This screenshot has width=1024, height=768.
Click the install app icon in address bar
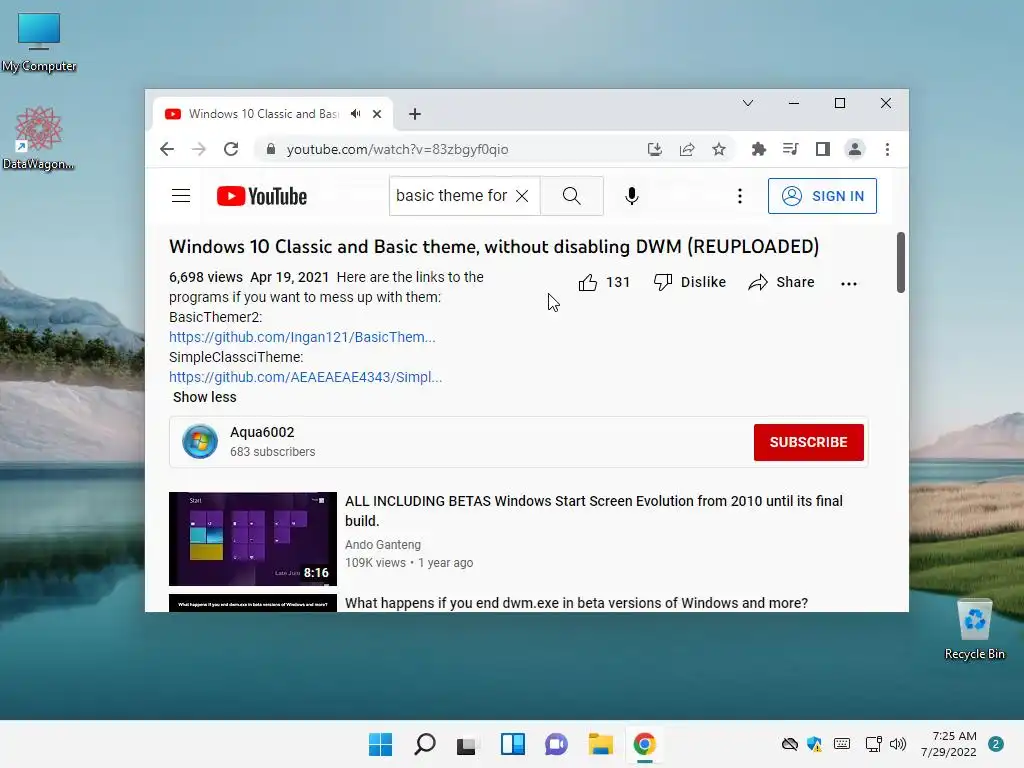pyautogui.click(x=654, y=150)
